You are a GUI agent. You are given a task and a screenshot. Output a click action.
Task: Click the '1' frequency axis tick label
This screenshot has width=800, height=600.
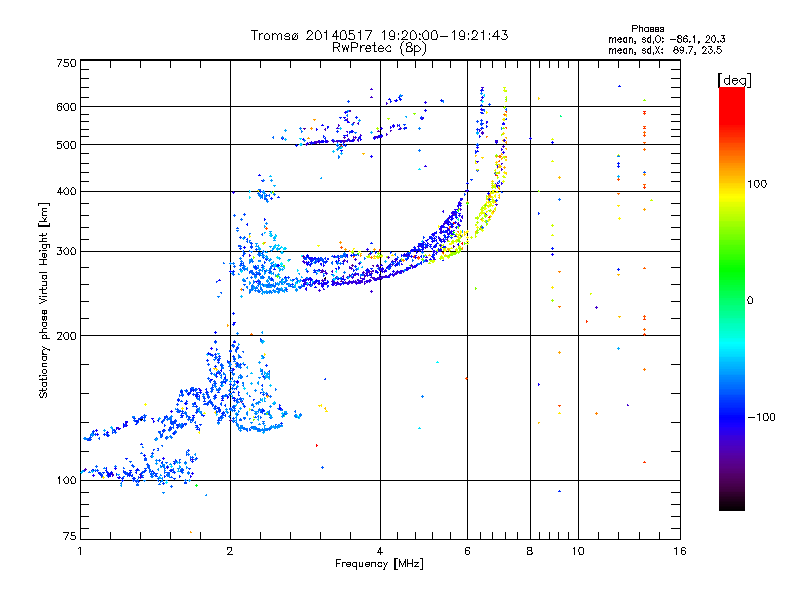pos(80,551)
